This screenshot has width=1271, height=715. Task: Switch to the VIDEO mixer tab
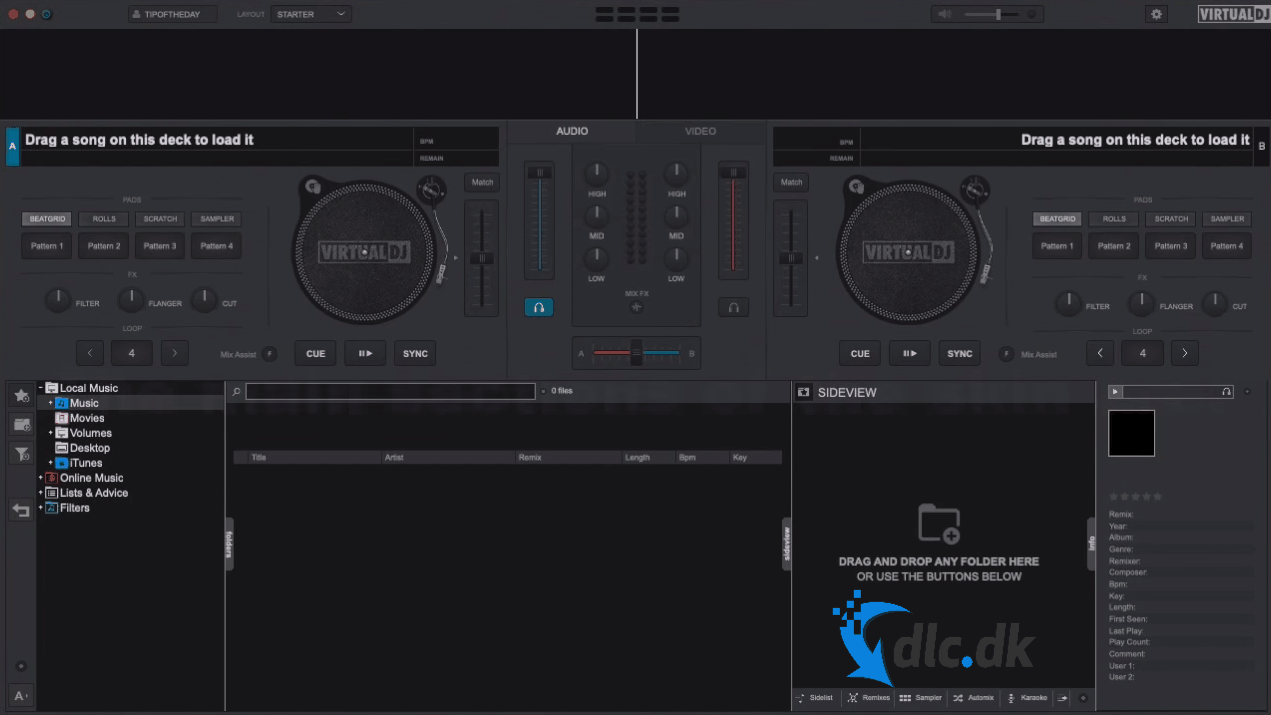point(700,131)
